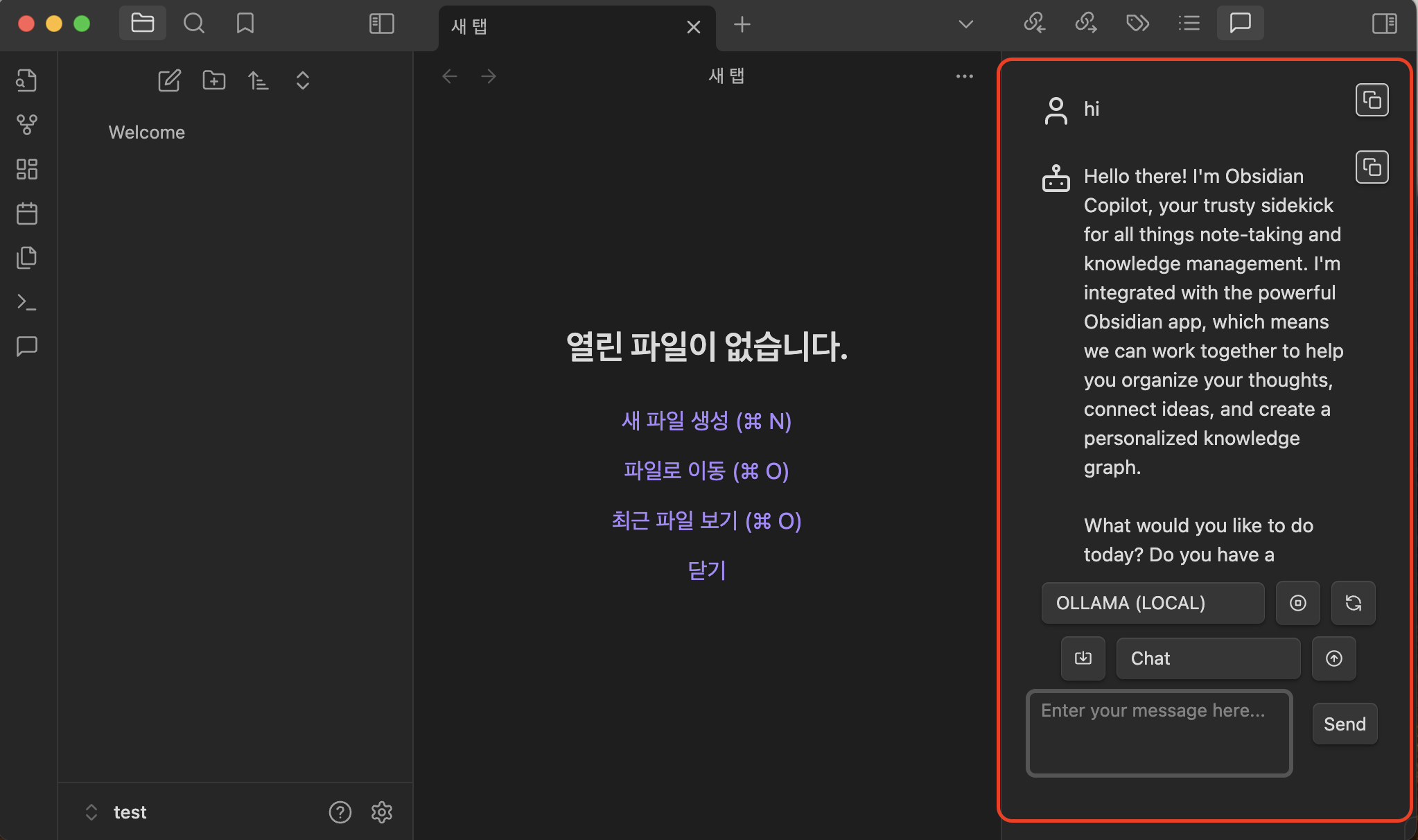Open the graph view from the ribbon
The height and width of the screenshot is (840, 1418).
[27, 125]
